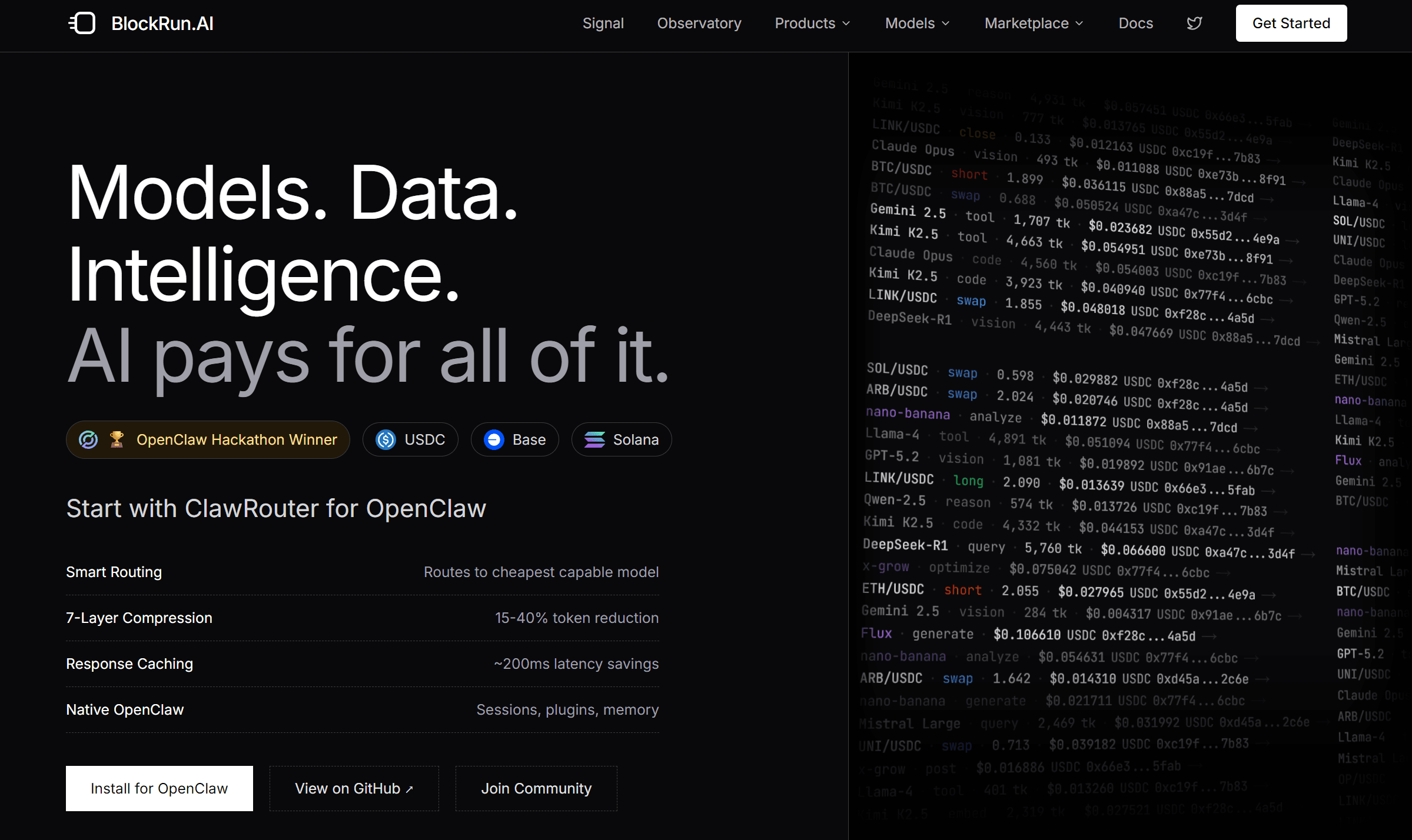Click the Solana striped logo icon
This screenshot has width=1412, height=840.
point(594,439)
